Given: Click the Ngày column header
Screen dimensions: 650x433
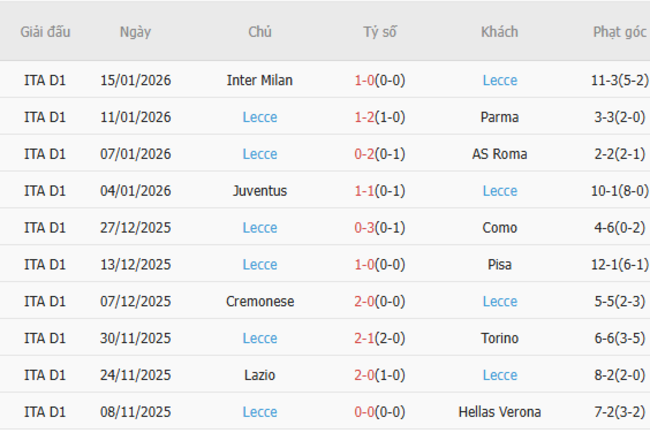Looking at the screenshot, I should [x=135, y=32].
